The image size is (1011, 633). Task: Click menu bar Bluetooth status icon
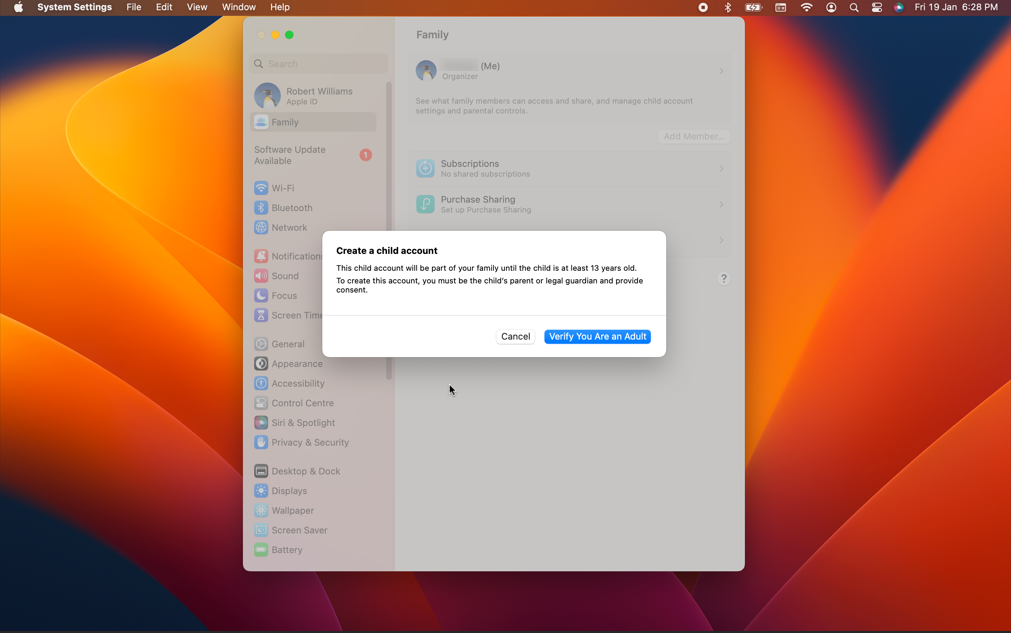(x=727, y=7)
